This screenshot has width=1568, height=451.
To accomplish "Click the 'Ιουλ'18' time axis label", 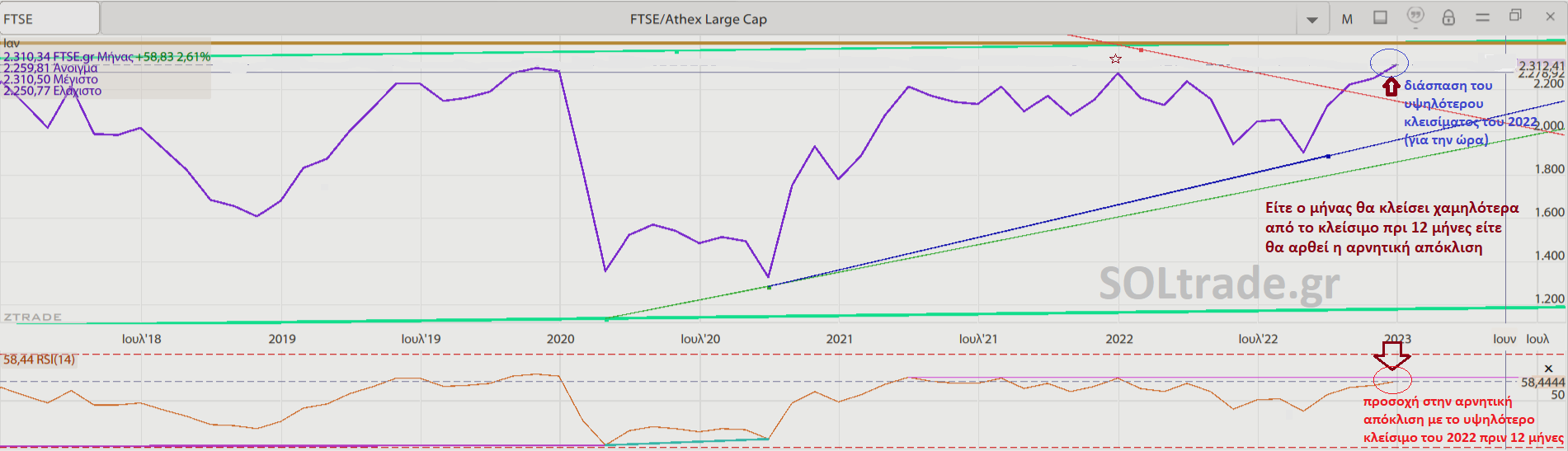I will (x=142, y=339).
